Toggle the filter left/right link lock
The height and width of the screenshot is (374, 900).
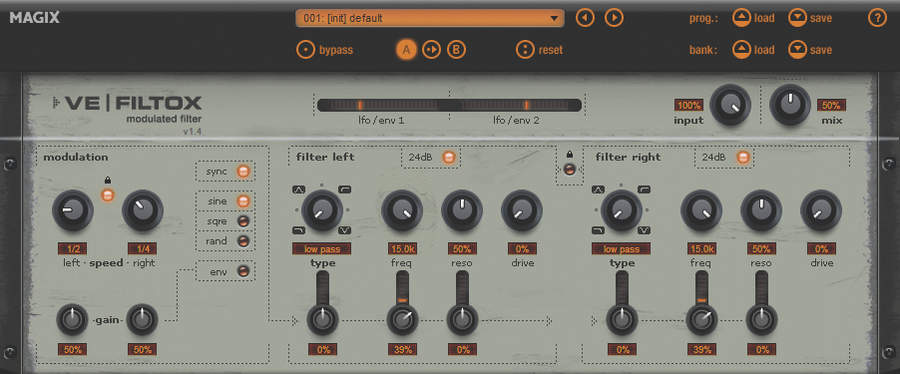(x=569, y=169)
